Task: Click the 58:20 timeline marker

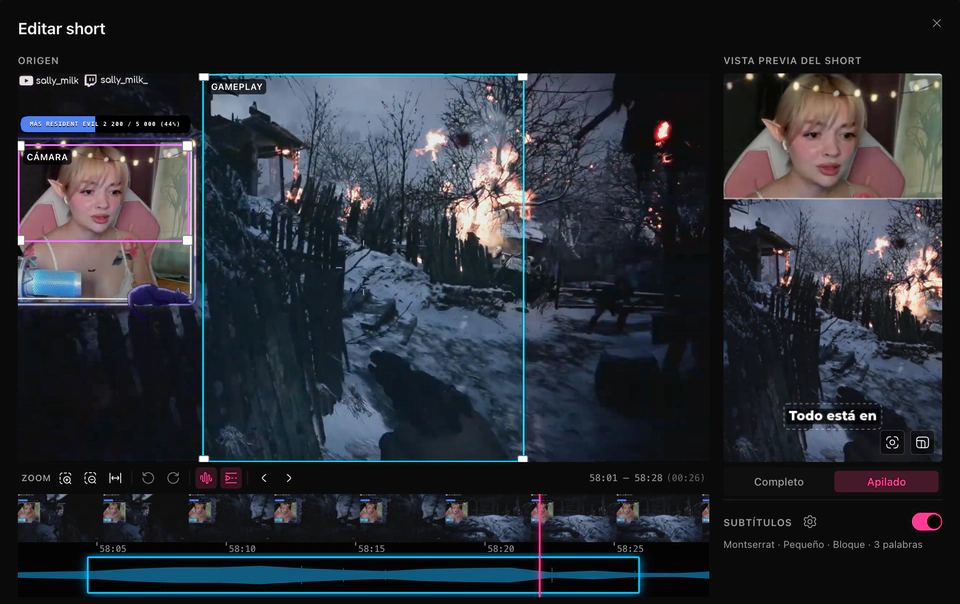Action: point(500,549)
